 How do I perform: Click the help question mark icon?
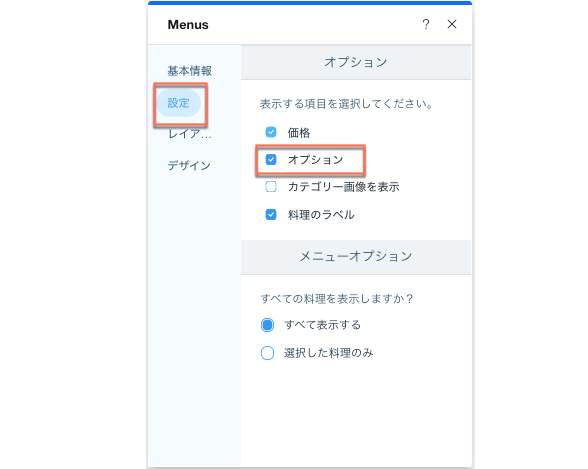426,24
